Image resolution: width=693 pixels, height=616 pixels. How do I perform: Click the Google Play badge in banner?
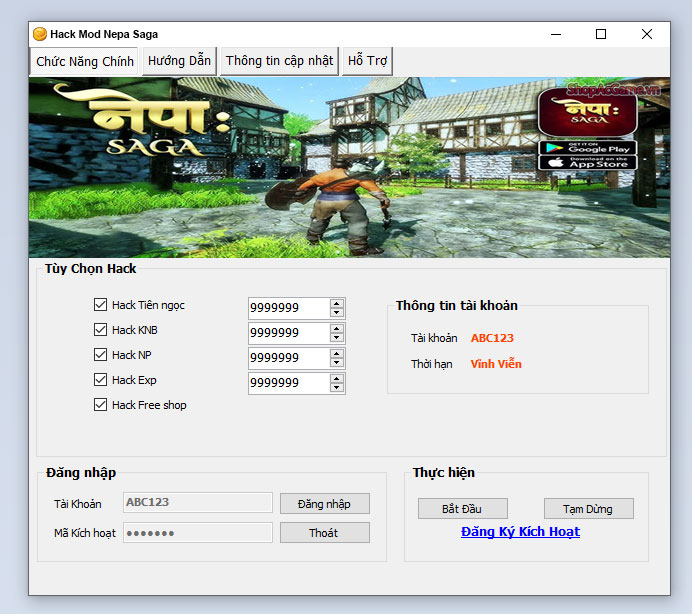588,148
